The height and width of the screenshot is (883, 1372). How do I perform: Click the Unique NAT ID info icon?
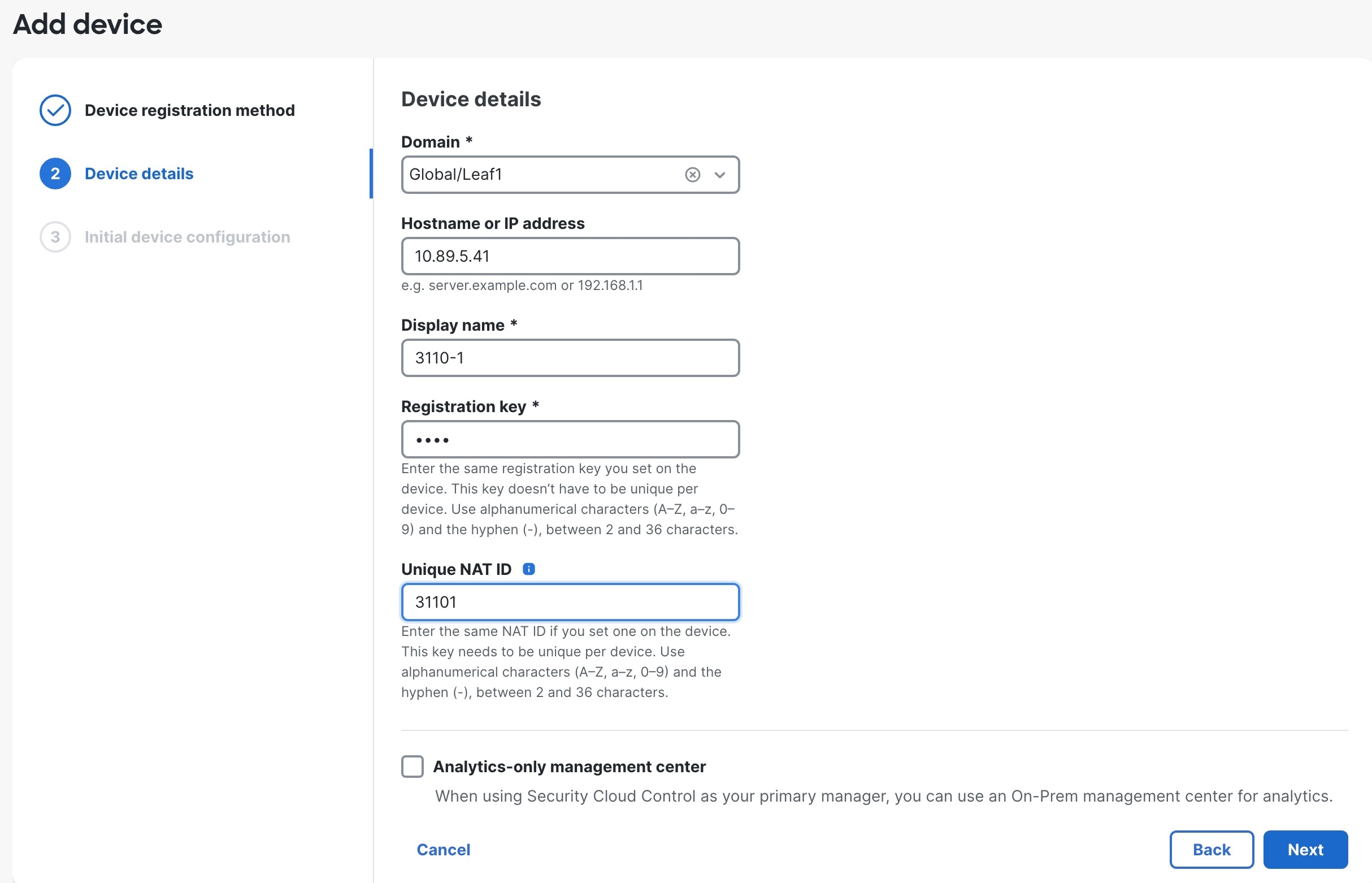[x=528, y=569]
